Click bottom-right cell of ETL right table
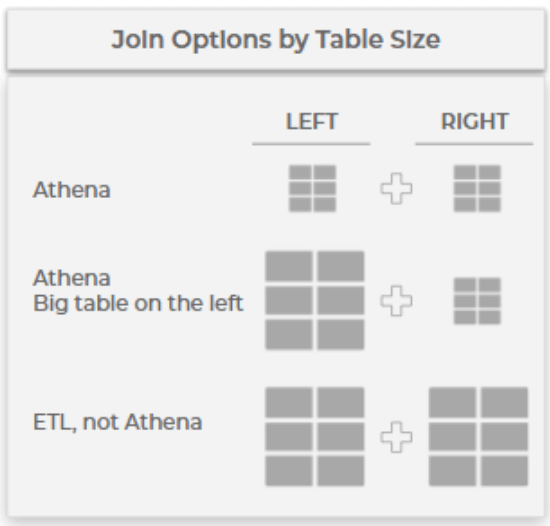This screenshot has width=550, height=526. pyautogui.click(x=504, y=471)
